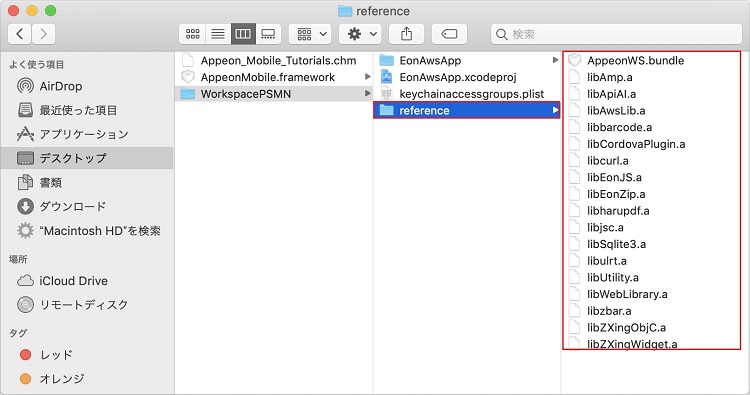750x395 pixels.
Task: Open リモートディスク in the sidebar
Action: pyautogui.click(x=87, y=305)
